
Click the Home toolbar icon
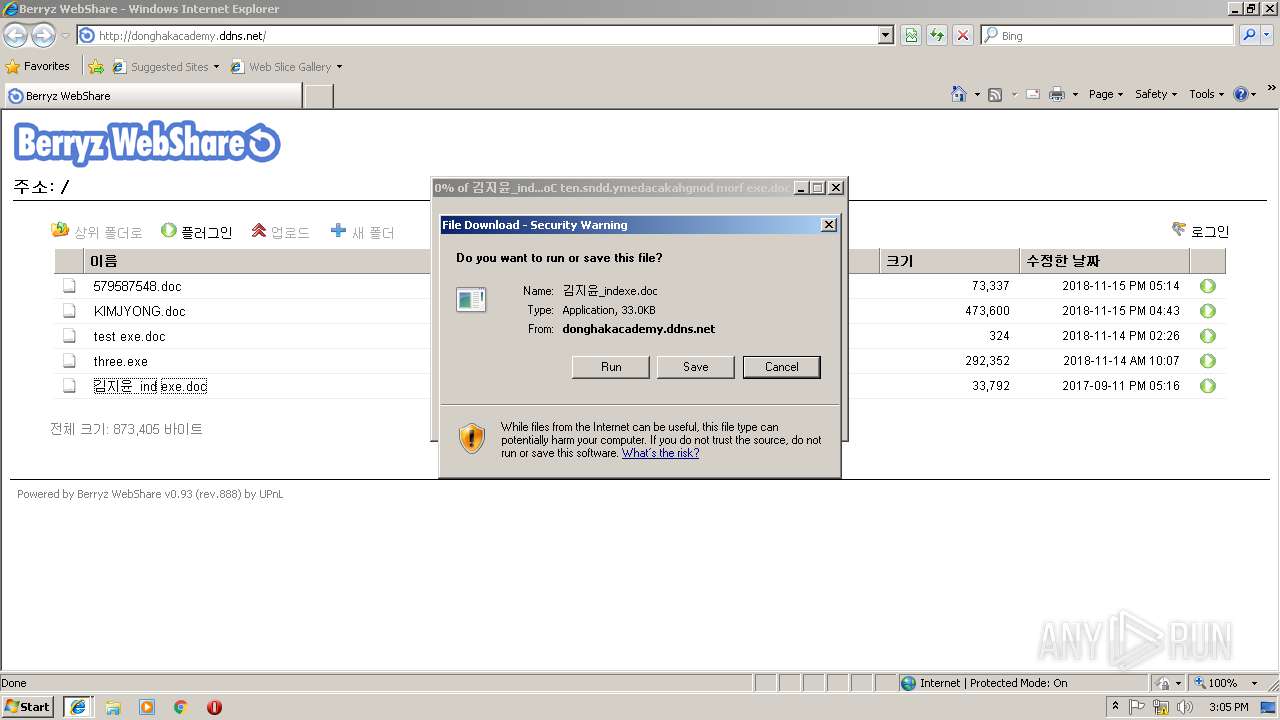click(x=958, y=94)
